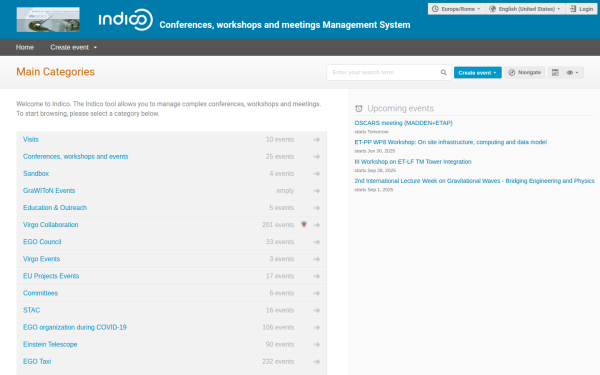The image size is (600, 375).
Task: Click the arrow icon in EU Projects Events row
Action: coord(316,276)
